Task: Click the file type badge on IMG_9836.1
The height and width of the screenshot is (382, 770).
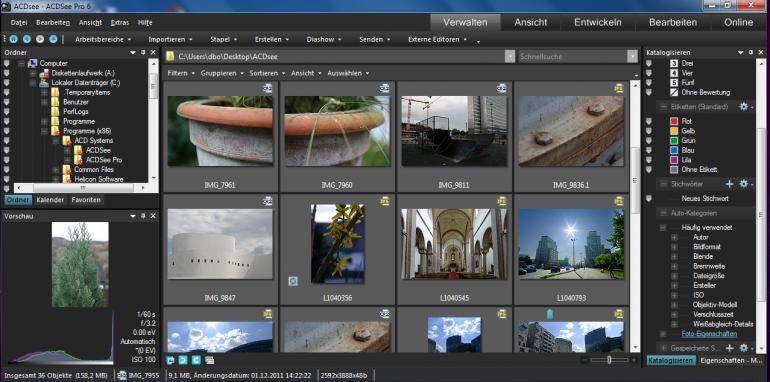Action: tap(619, 88)
